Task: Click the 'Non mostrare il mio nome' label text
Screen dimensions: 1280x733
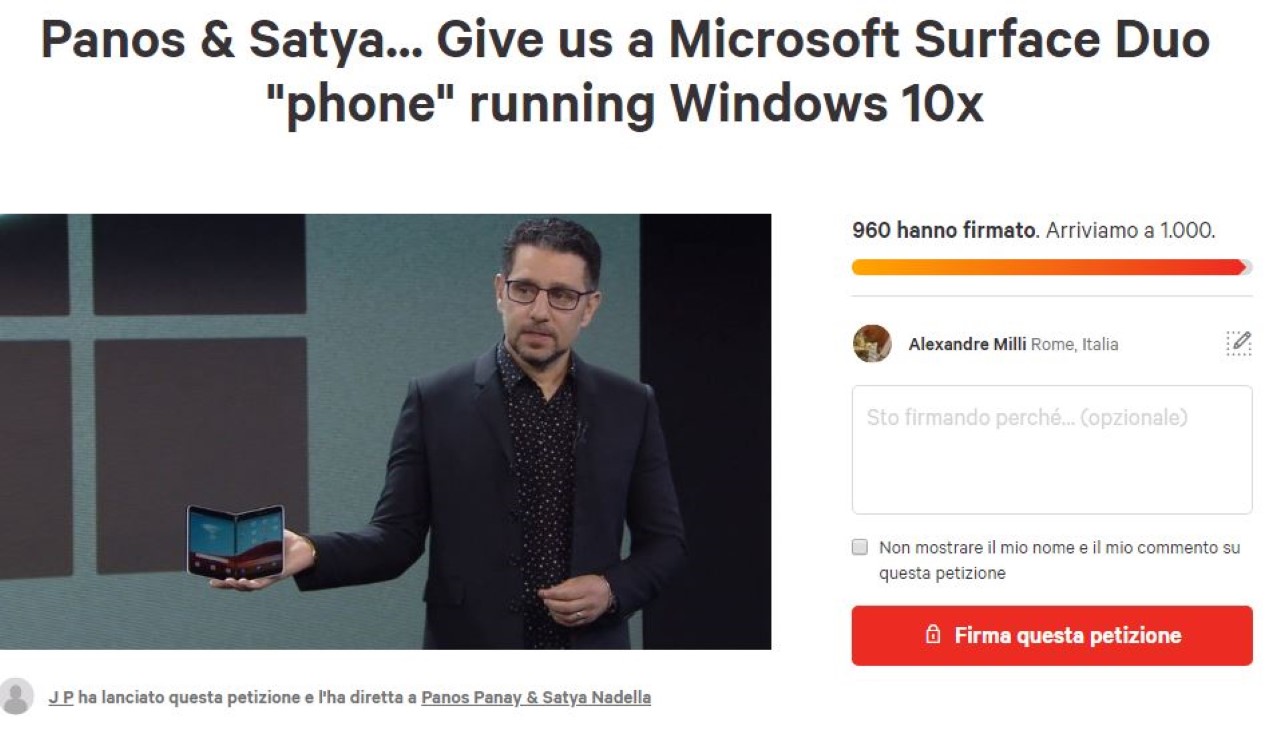Action: [x=1059, y=560]
